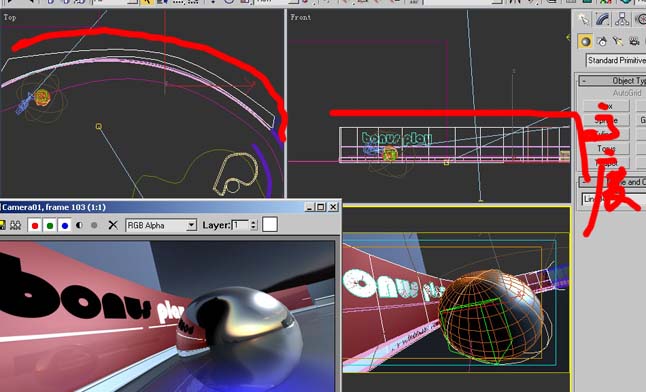The width and height of the screenshot is (646, 392).
Task: Click the Layer spinner arrows
Action: pyautogui.click(x=254, y=225)
